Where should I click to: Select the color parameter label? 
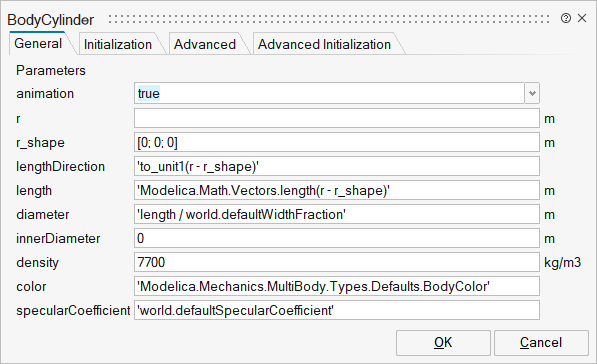click(x=31, y=287)
